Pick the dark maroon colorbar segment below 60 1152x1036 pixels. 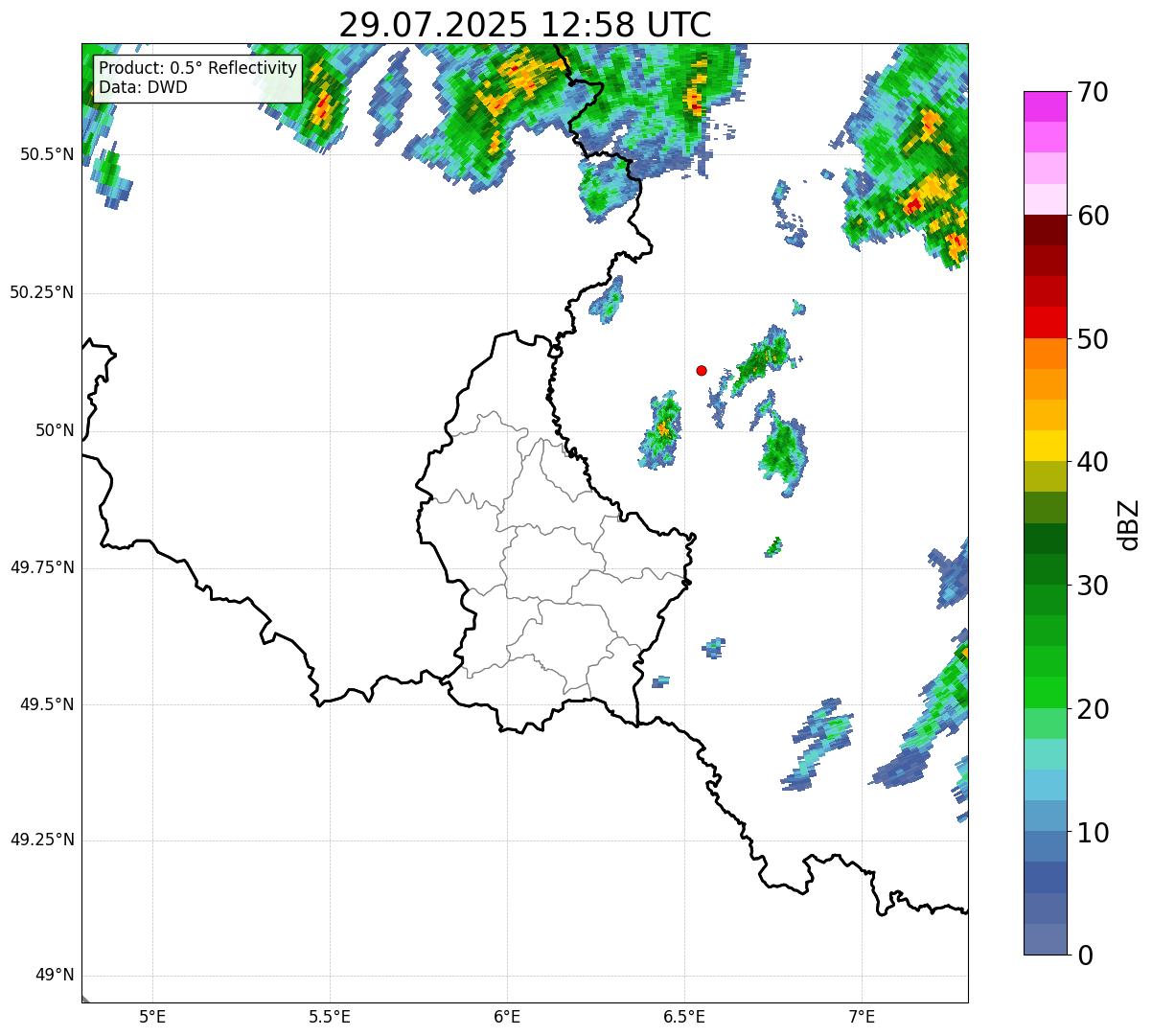(x=1046, y=230)
